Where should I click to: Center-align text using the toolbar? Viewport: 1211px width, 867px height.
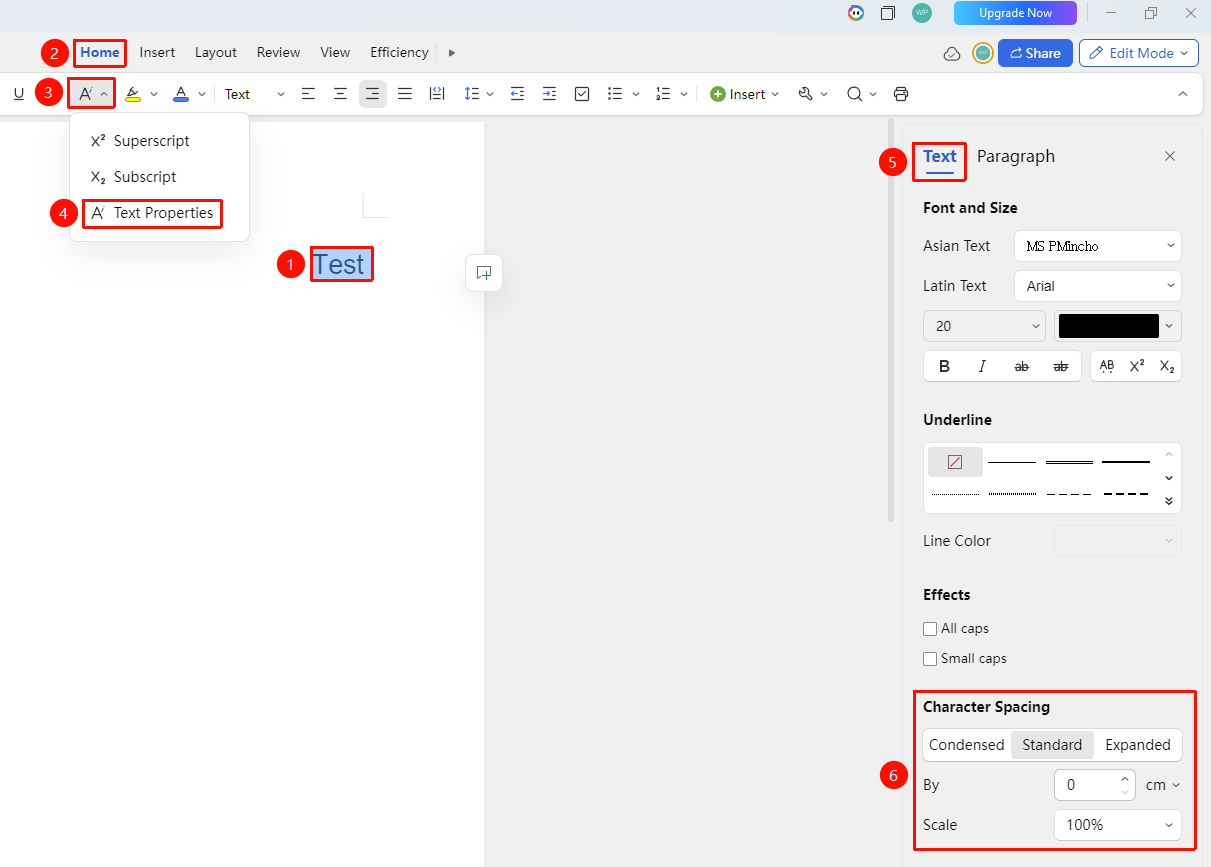pos(341,94)
